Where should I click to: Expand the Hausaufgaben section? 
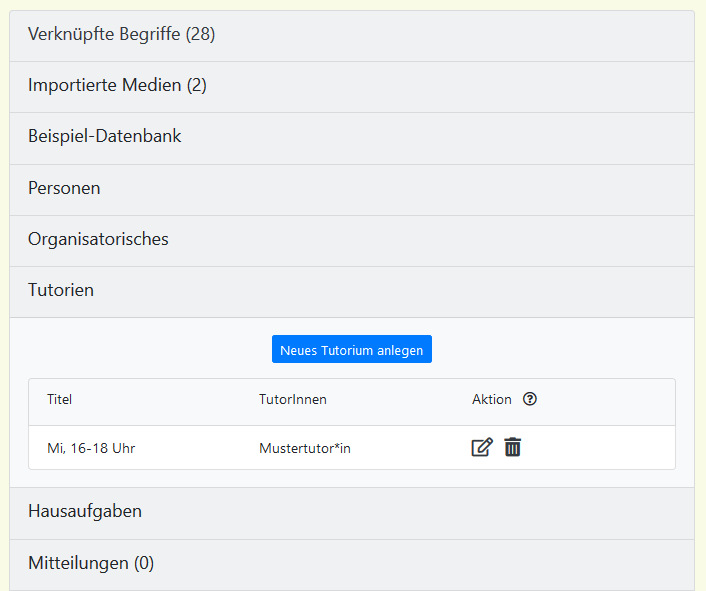[x=85, y=512]
